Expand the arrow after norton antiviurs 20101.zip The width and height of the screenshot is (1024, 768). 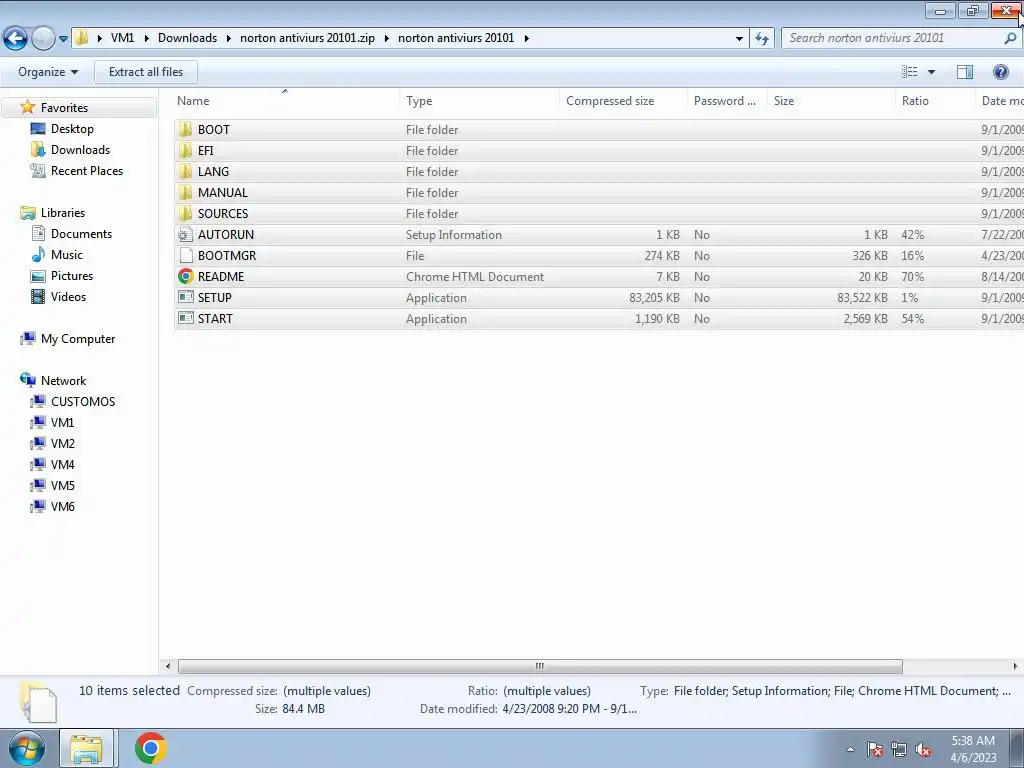(387, 39)
